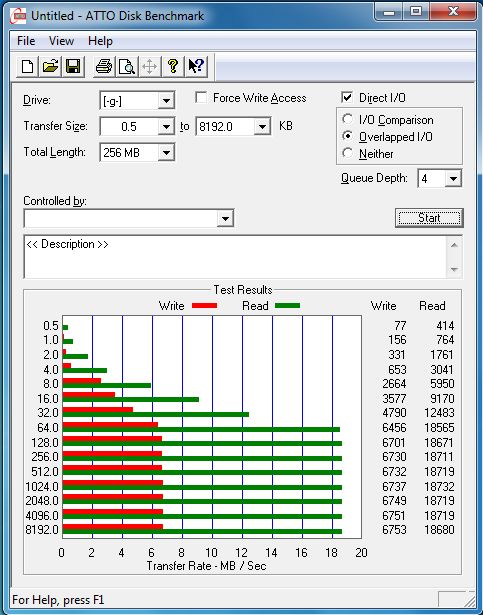Open the Help menu
Viewport: 483px width, 615px height.
100,41
